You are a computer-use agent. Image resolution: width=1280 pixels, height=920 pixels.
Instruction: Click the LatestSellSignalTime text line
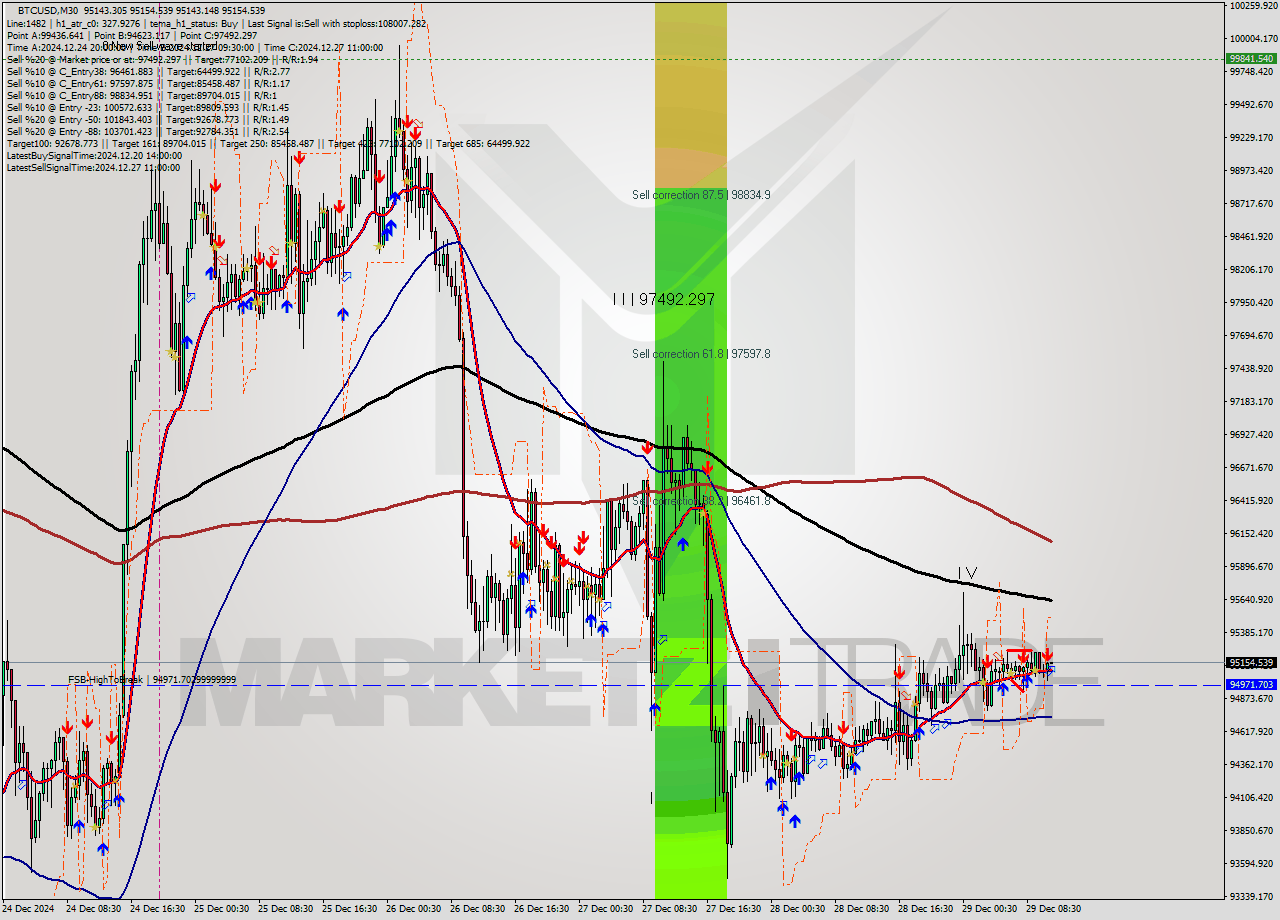click(94, 167)
